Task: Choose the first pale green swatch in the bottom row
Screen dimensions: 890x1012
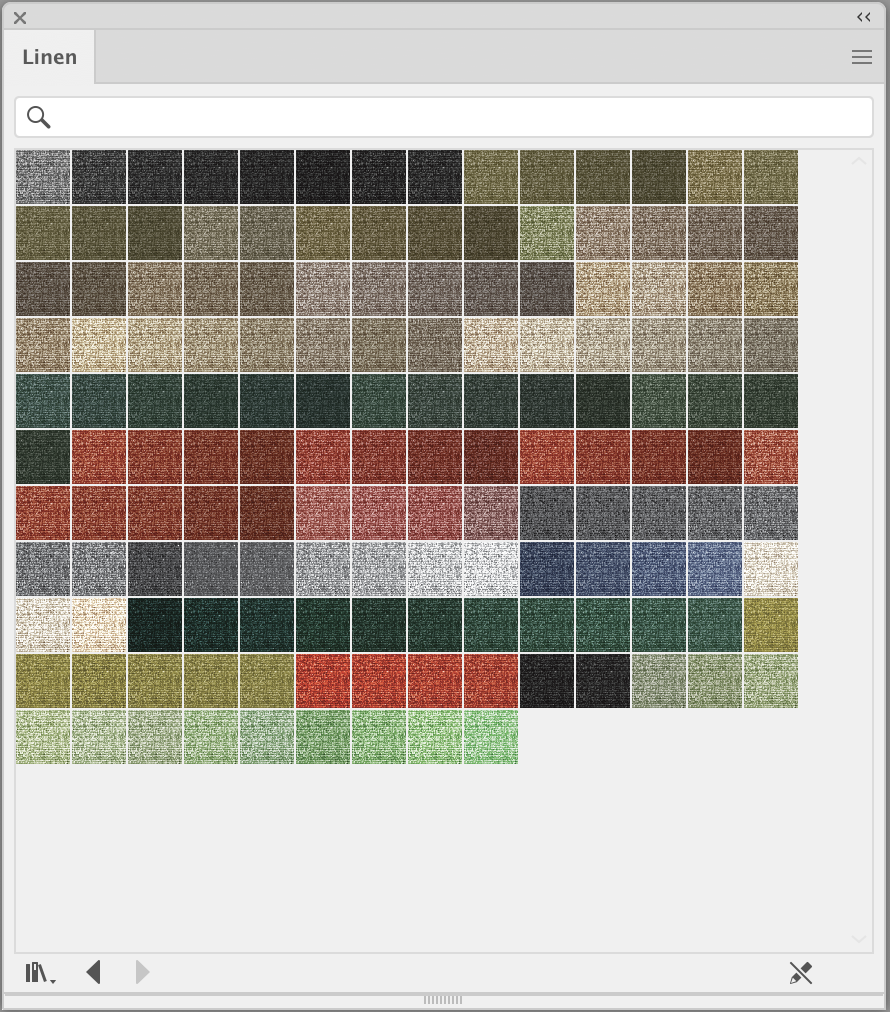Action: click(43, 737)
